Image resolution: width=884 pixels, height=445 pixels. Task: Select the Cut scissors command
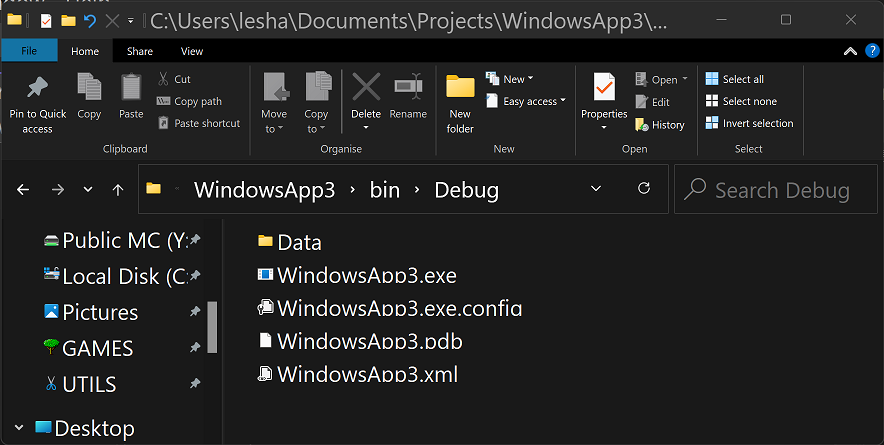coord(174,79)
